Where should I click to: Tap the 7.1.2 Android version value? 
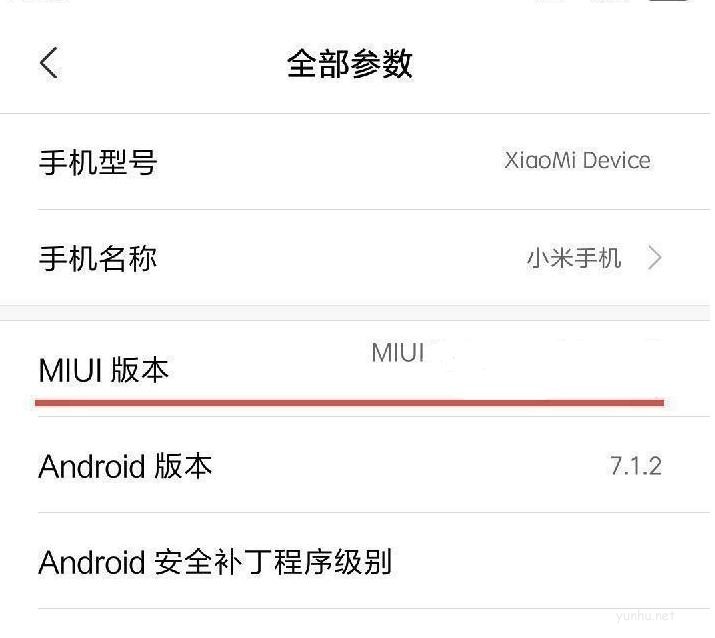click(636, 466)
